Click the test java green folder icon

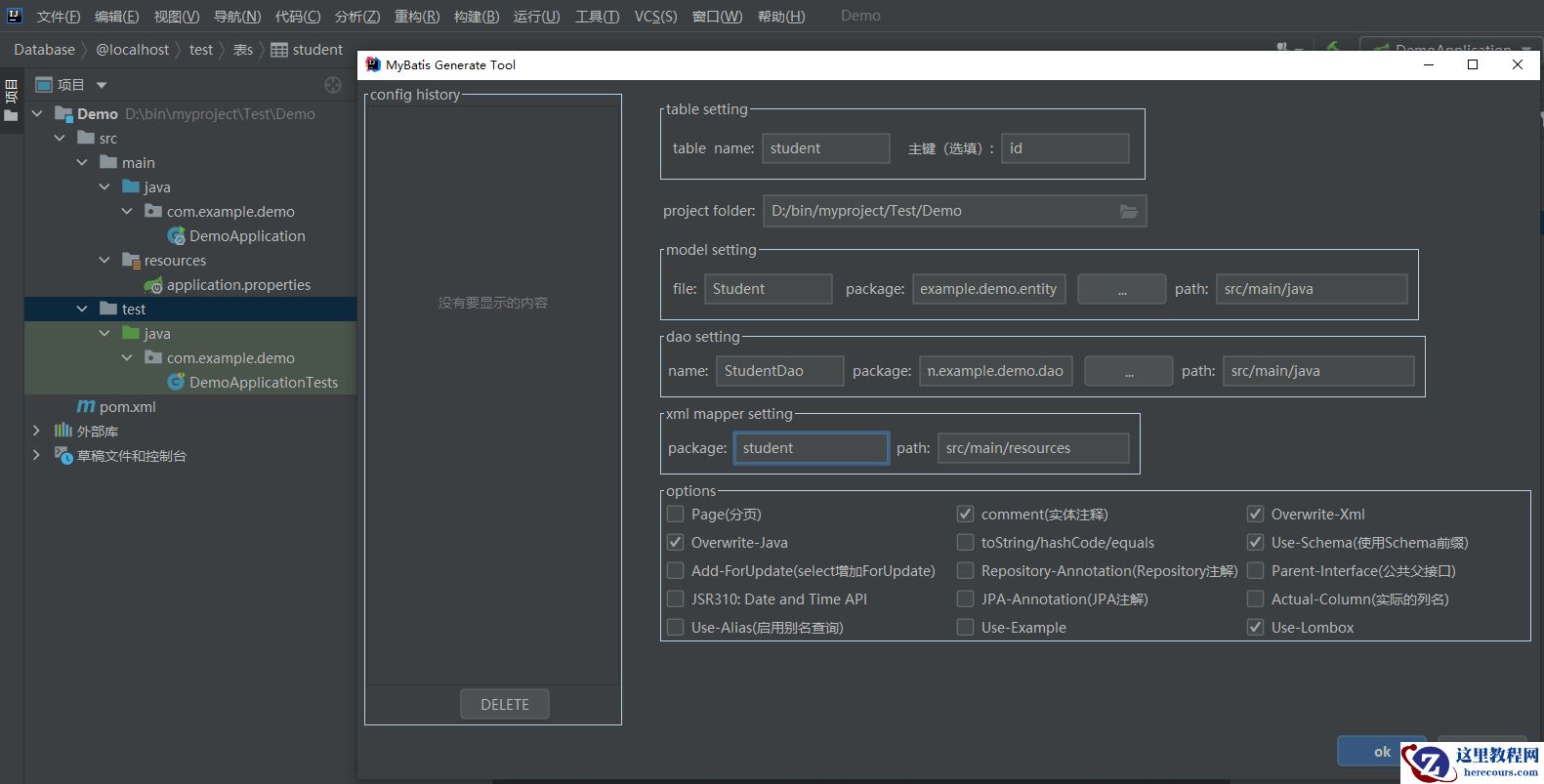pyautogui.click(x=131, y=333)
